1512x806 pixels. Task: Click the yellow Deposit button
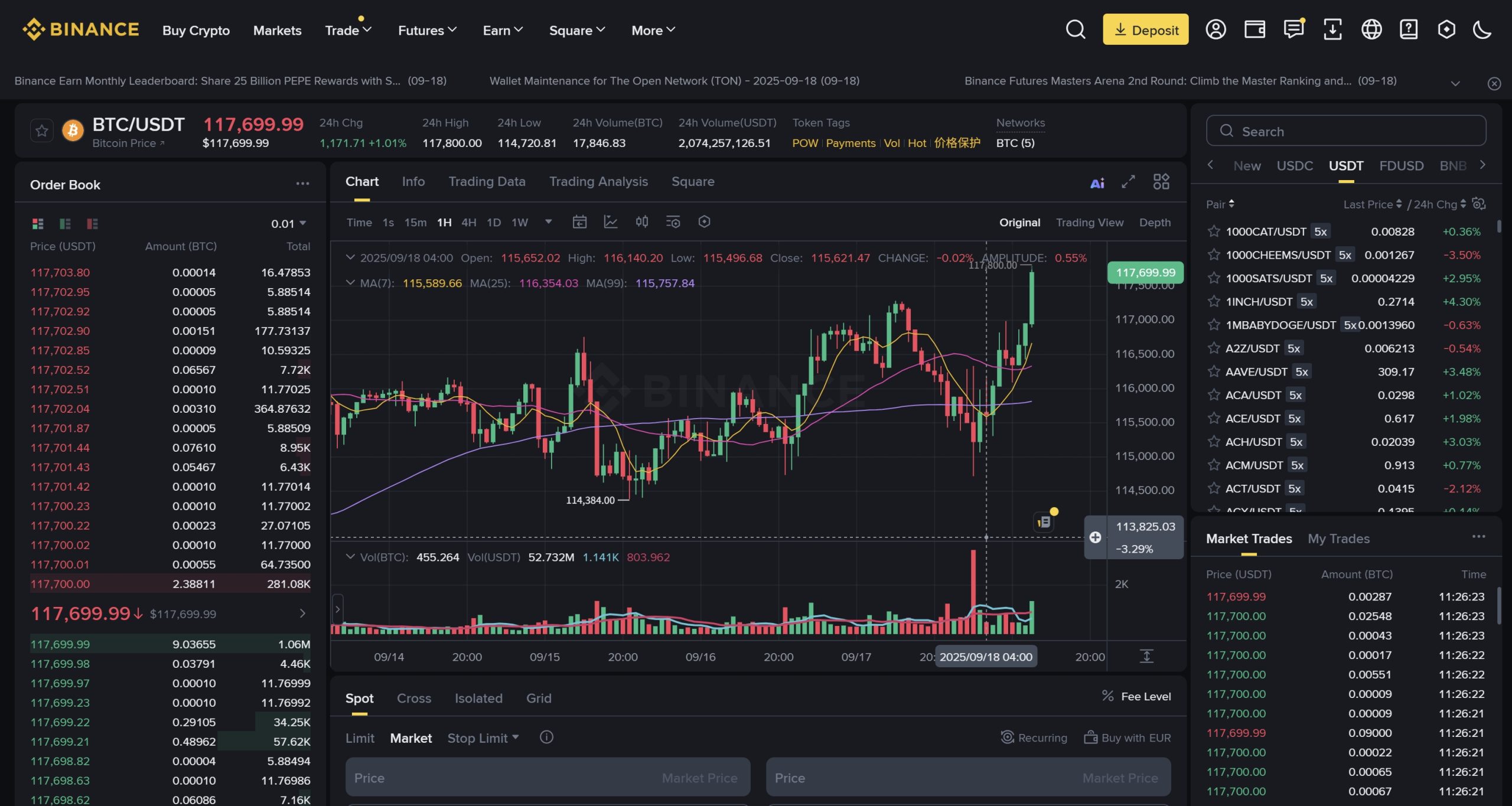point(1145,30)
